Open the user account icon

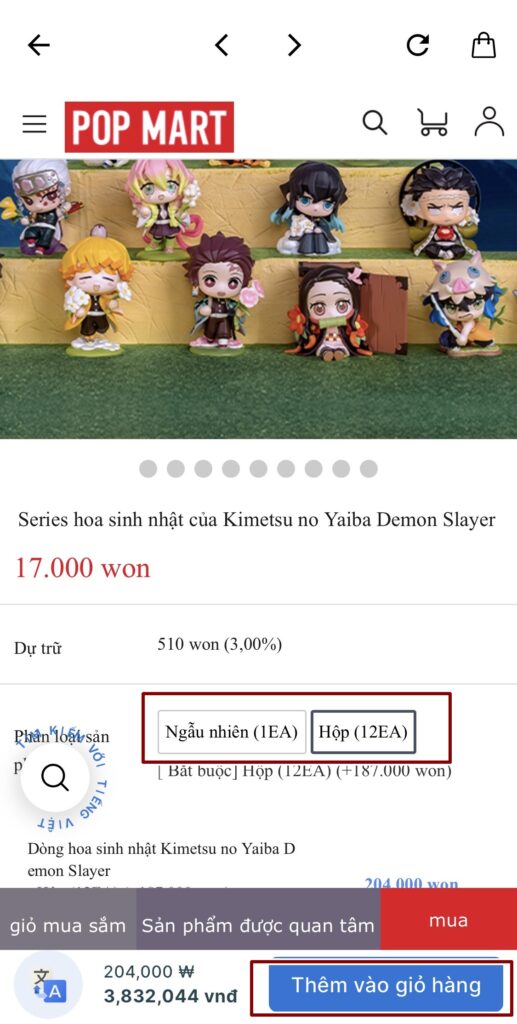click(490, 122)
